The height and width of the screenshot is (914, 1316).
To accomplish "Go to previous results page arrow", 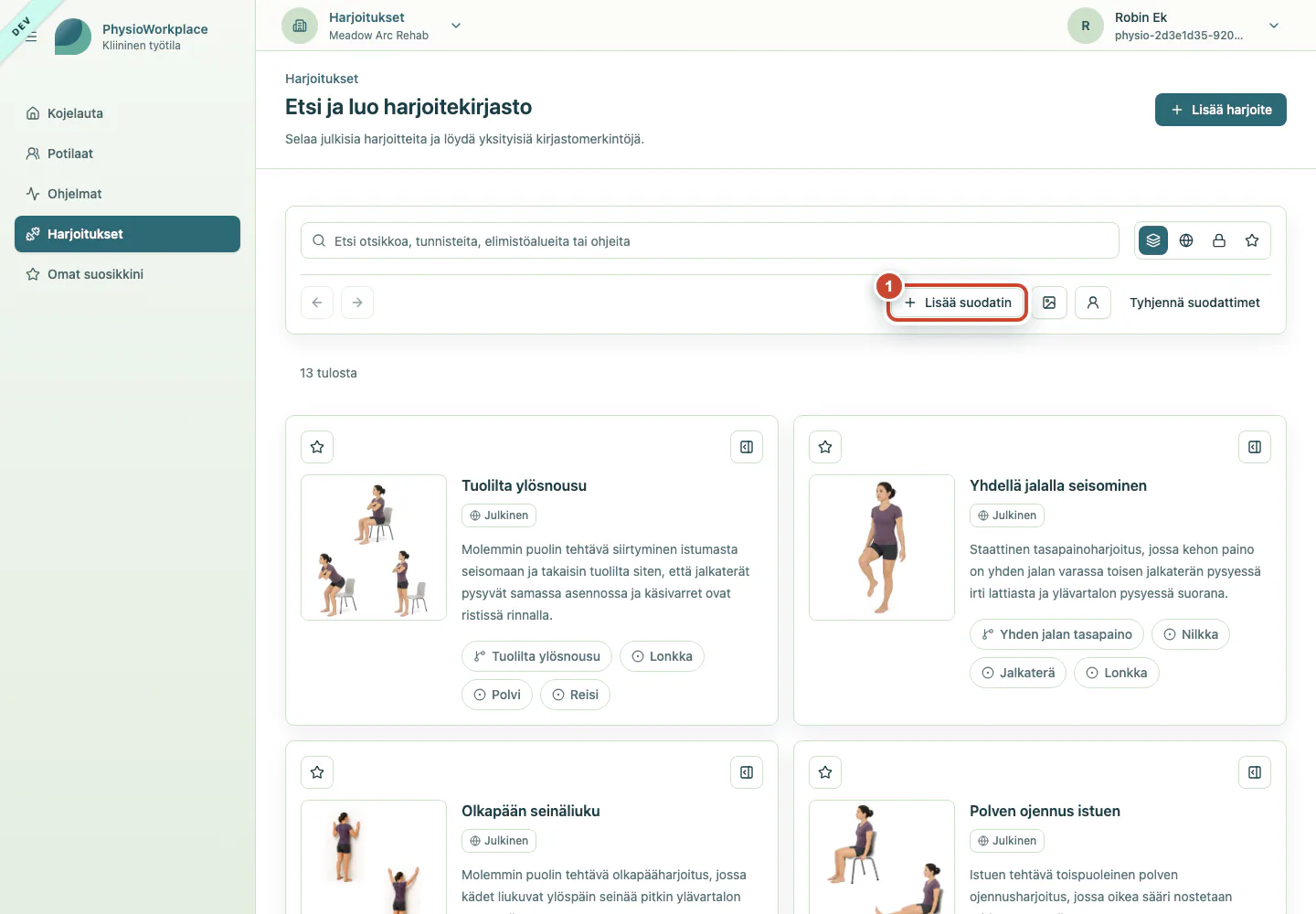I will pyautogui.click(x=317, y=303).
